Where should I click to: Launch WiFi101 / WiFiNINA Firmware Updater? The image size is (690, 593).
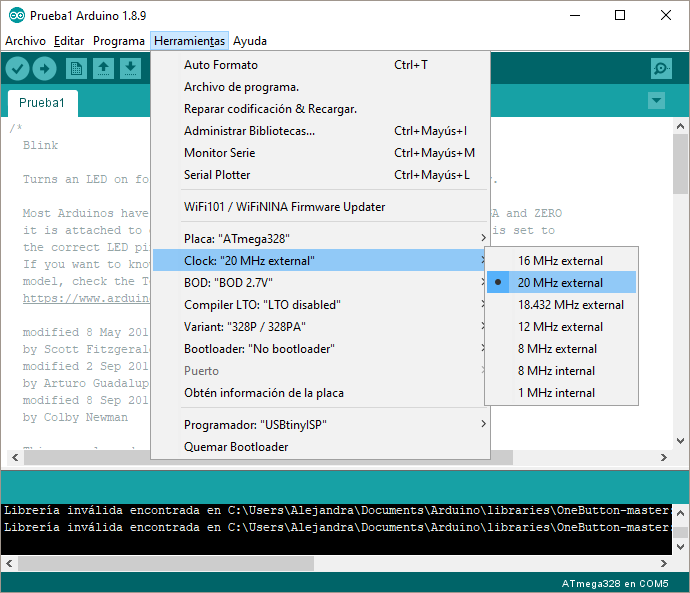320,207
